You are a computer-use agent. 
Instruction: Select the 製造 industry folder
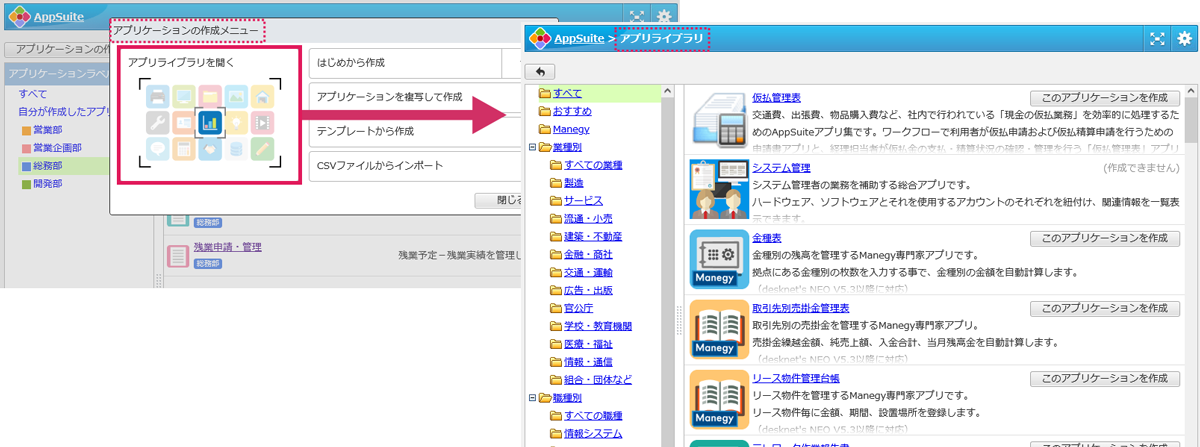click(573, 183)
